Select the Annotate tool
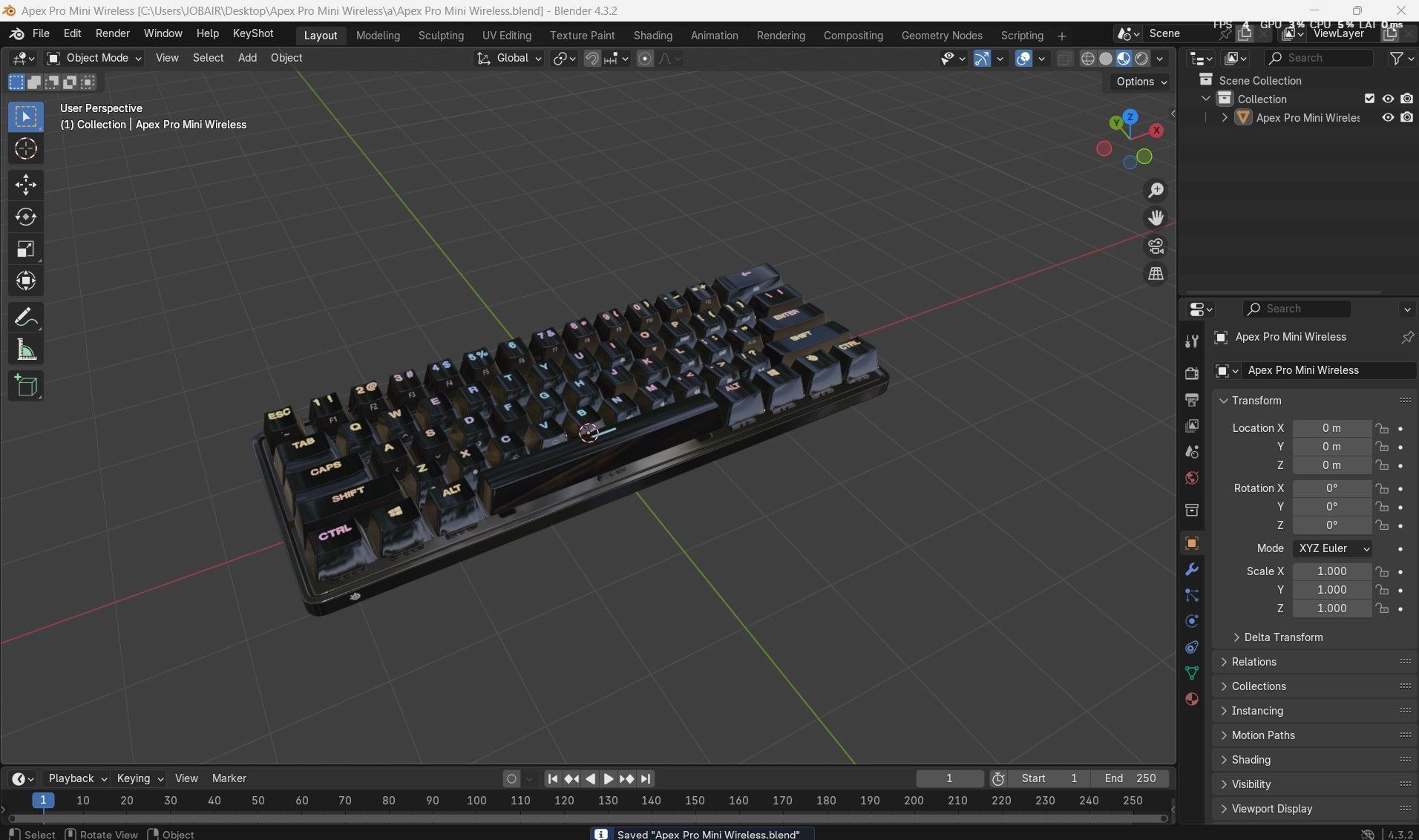The height and width of the screenshot is (840, 1419). 26,318
